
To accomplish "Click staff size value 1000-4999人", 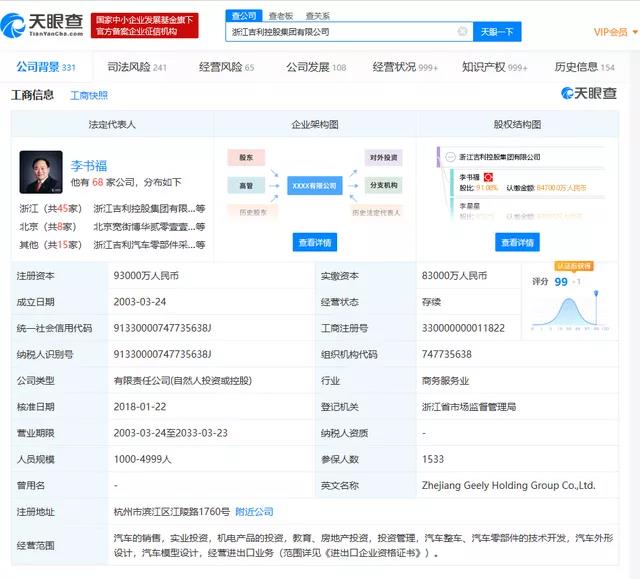I will 142,459.
